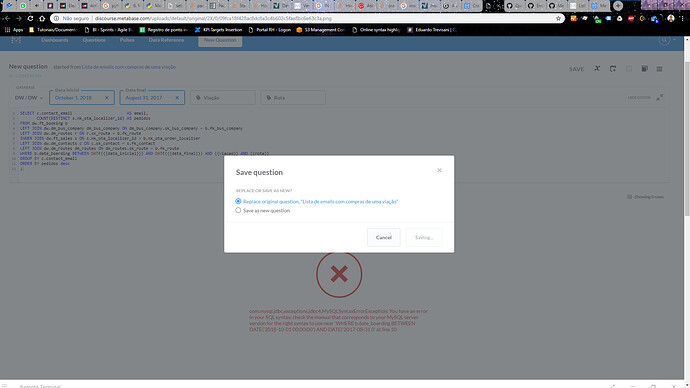
Task: Click SAVE in the question header
Action: [x=576, y=69]
